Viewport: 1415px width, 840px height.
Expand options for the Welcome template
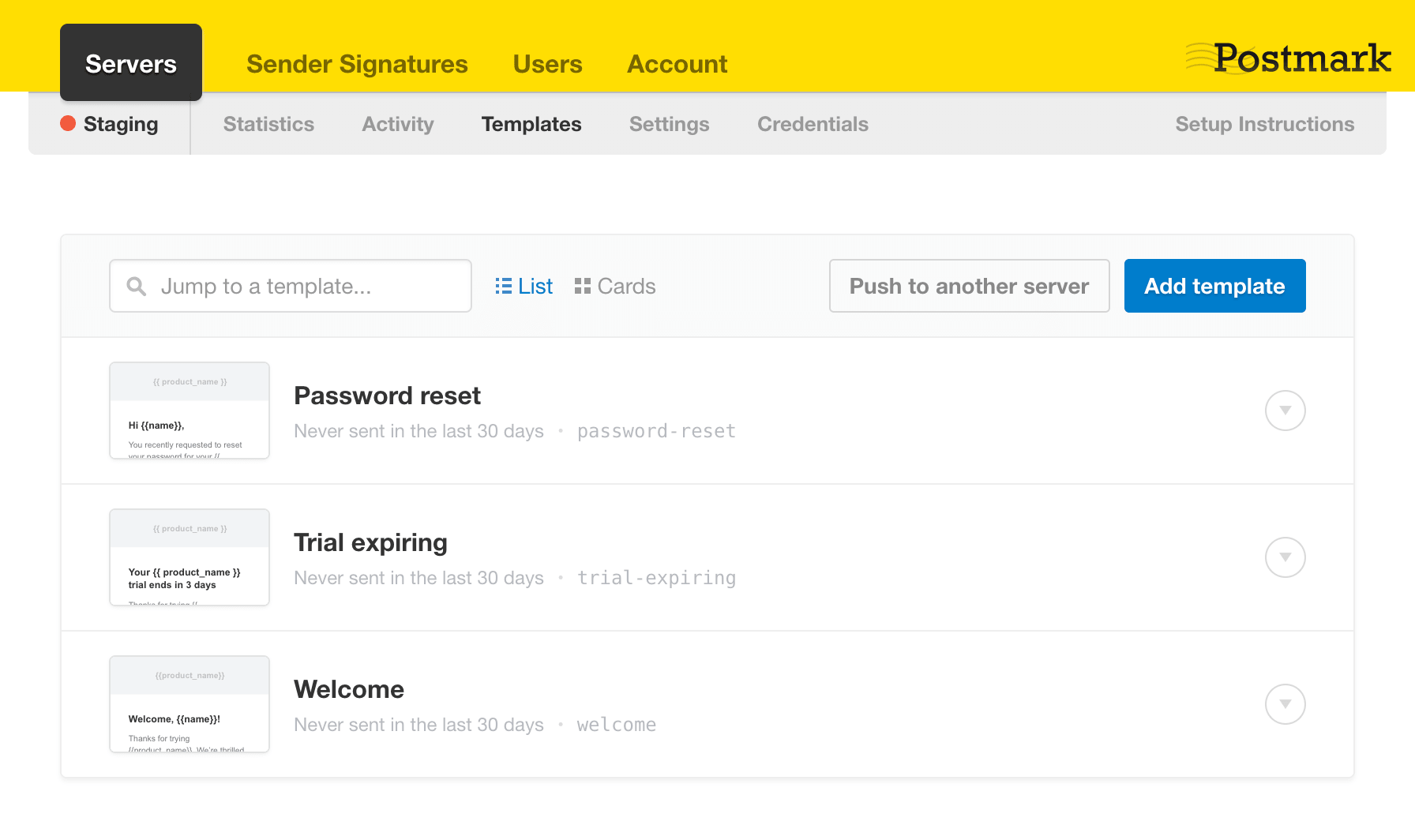[1286, 704]
